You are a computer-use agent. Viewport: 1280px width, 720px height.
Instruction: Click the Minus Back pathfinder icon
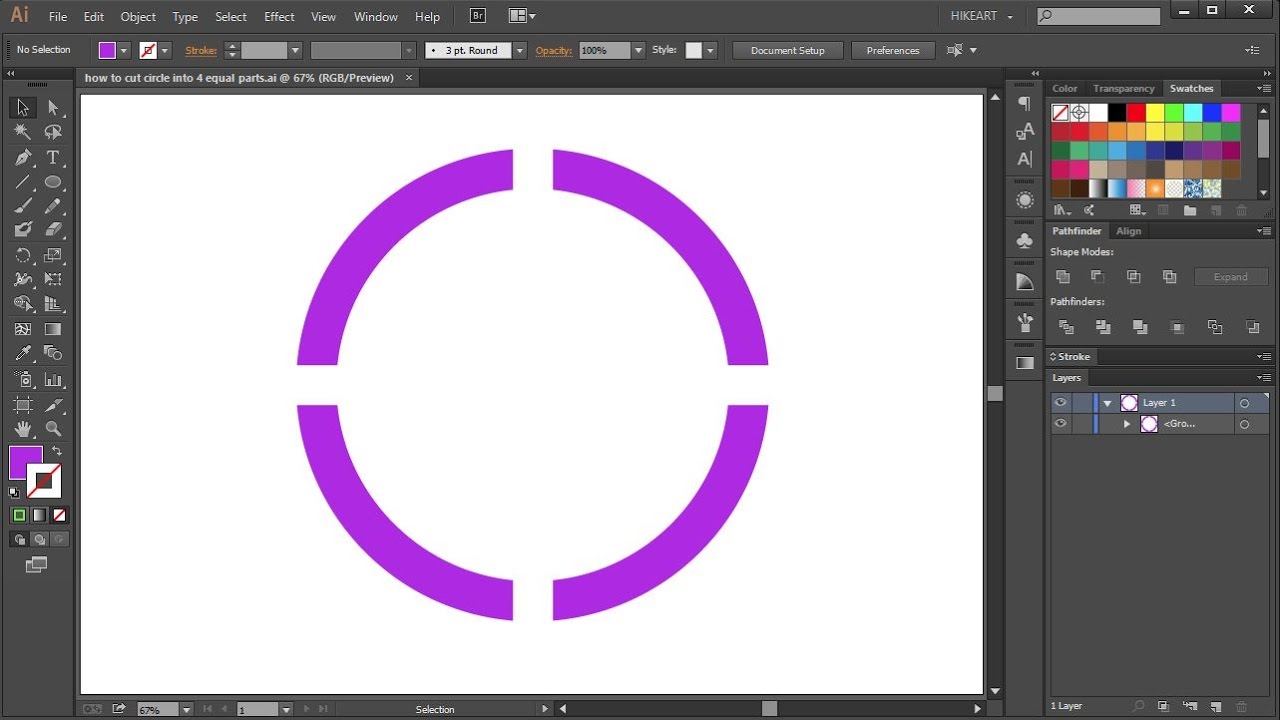[1252, 327]
